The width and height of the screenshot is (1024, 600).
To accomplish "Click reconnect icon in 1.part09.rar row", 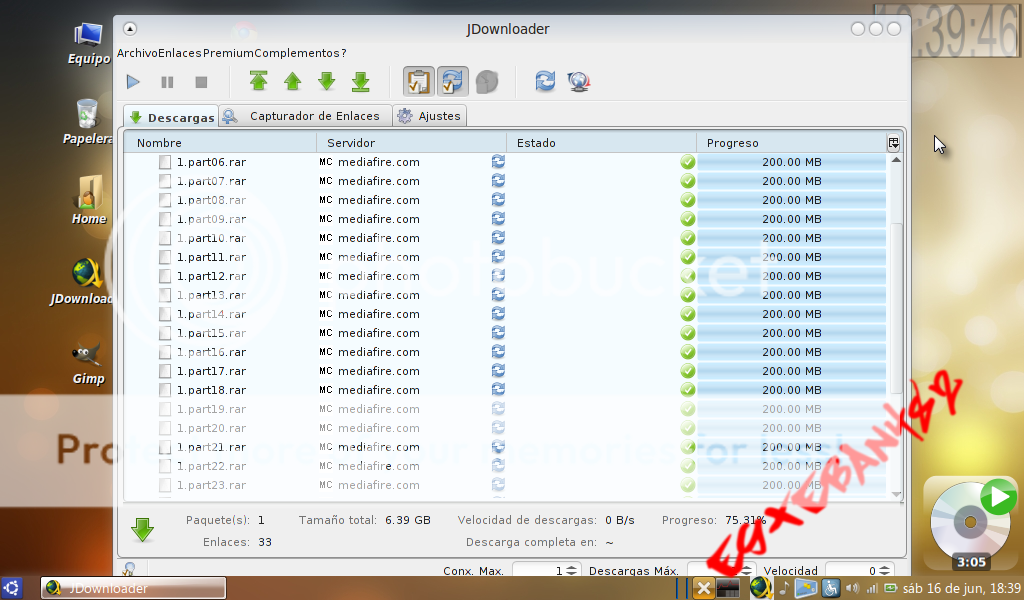I will pos(498,219).
